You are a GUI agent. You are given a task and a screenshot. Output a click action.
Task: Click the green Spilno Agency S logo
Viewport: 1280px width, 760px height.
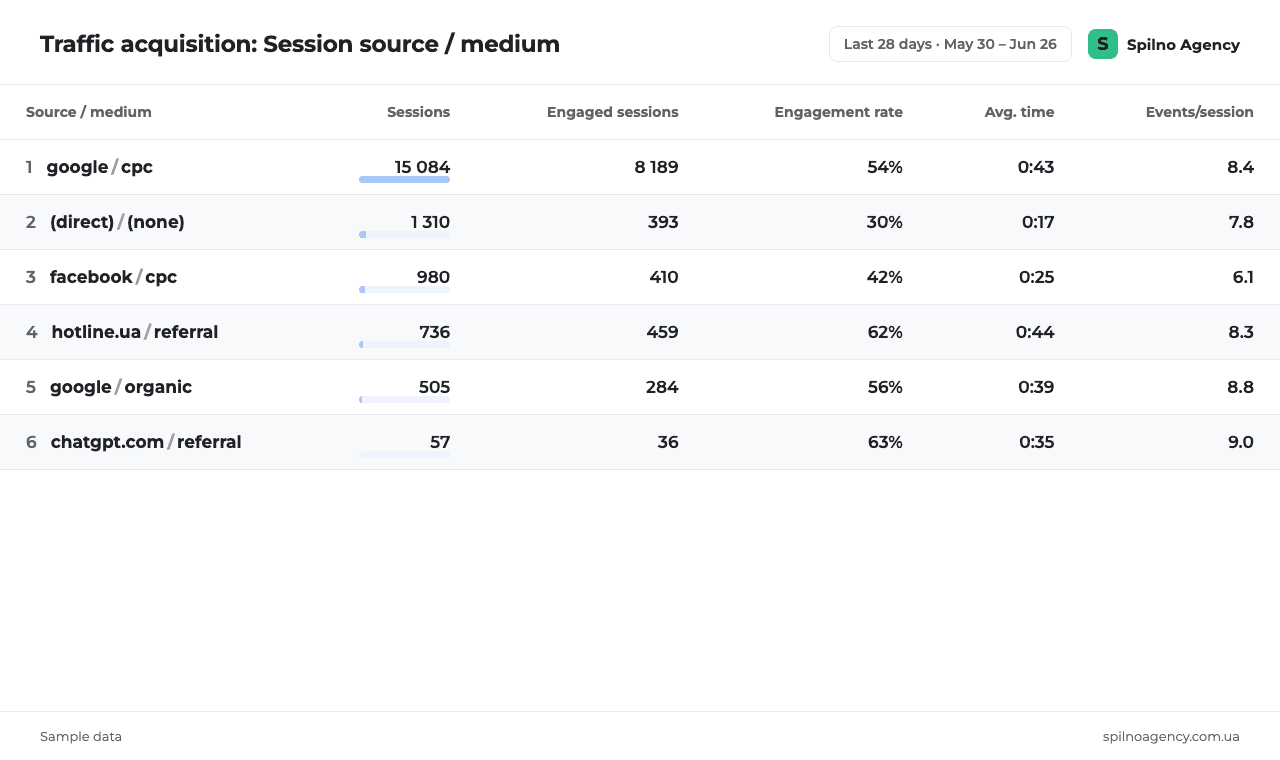pos(1103,44)
